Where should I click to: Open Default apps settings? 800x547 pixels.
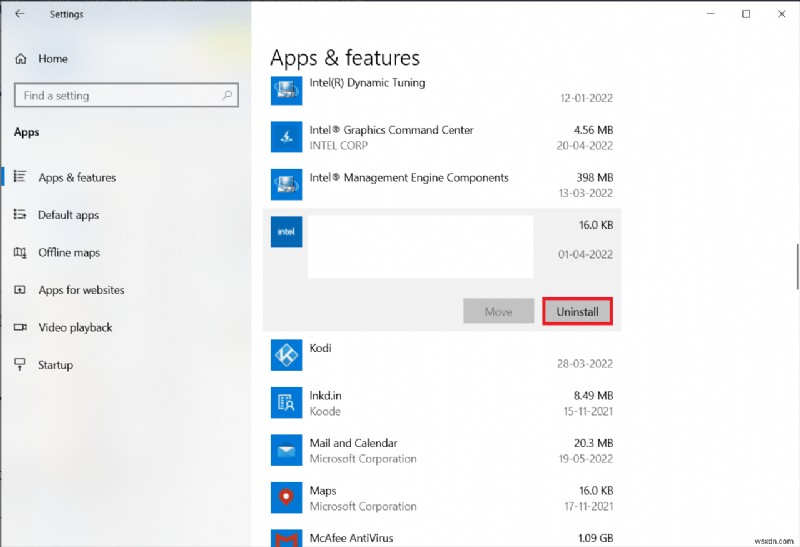point(68,215)
